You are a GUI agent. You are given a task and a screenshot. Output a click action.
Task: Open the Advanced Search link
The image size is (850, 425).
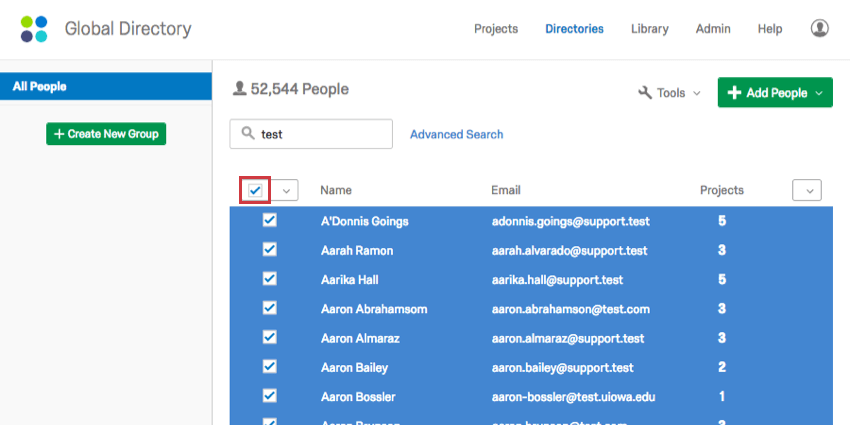point(456,134)
